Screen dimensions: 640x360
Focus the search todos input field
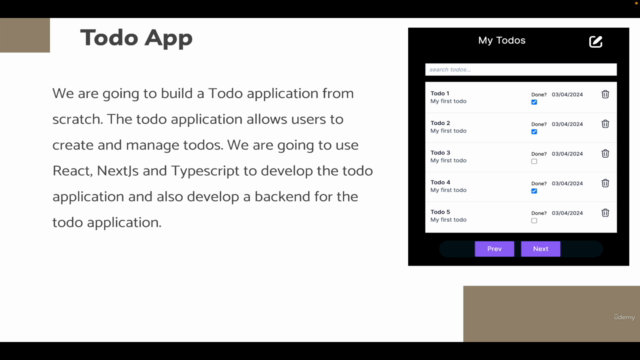(521, 69)
